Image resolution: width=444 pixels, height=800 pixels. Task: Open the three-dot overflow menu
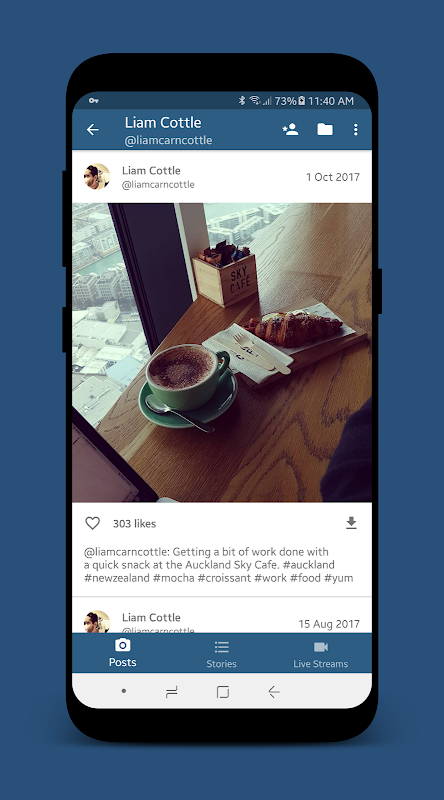tap(356, 130)
